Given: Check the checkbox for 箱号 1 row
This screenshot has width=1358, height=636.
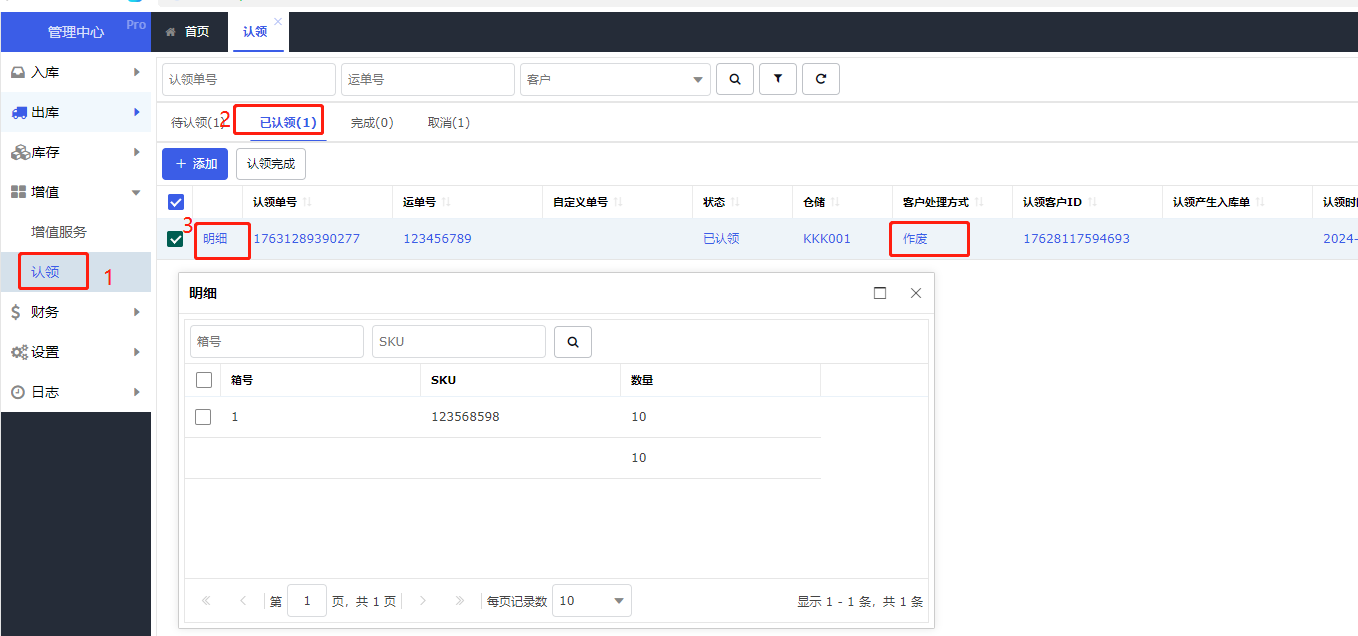Looking at the screenshot, I should point(203,417).
